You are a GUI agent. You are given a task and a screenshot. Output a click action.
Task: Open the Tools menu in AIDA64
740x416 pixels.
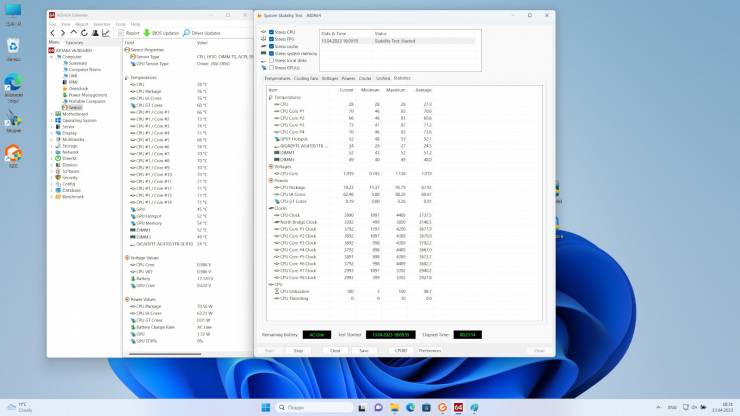point(121,24)
